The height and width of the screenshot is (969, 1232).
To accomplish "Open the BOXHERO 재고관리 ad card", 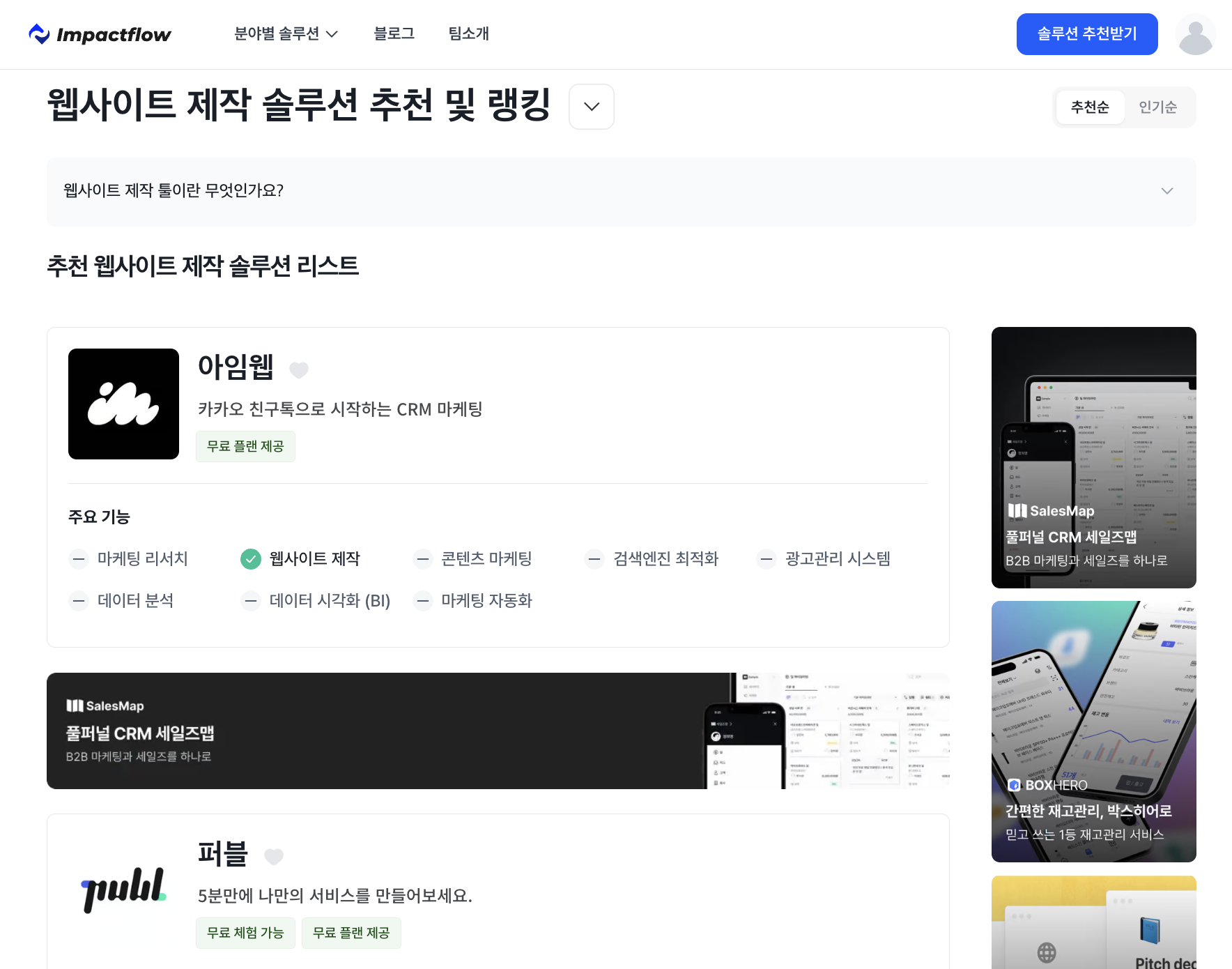I will pos(1094,731).
